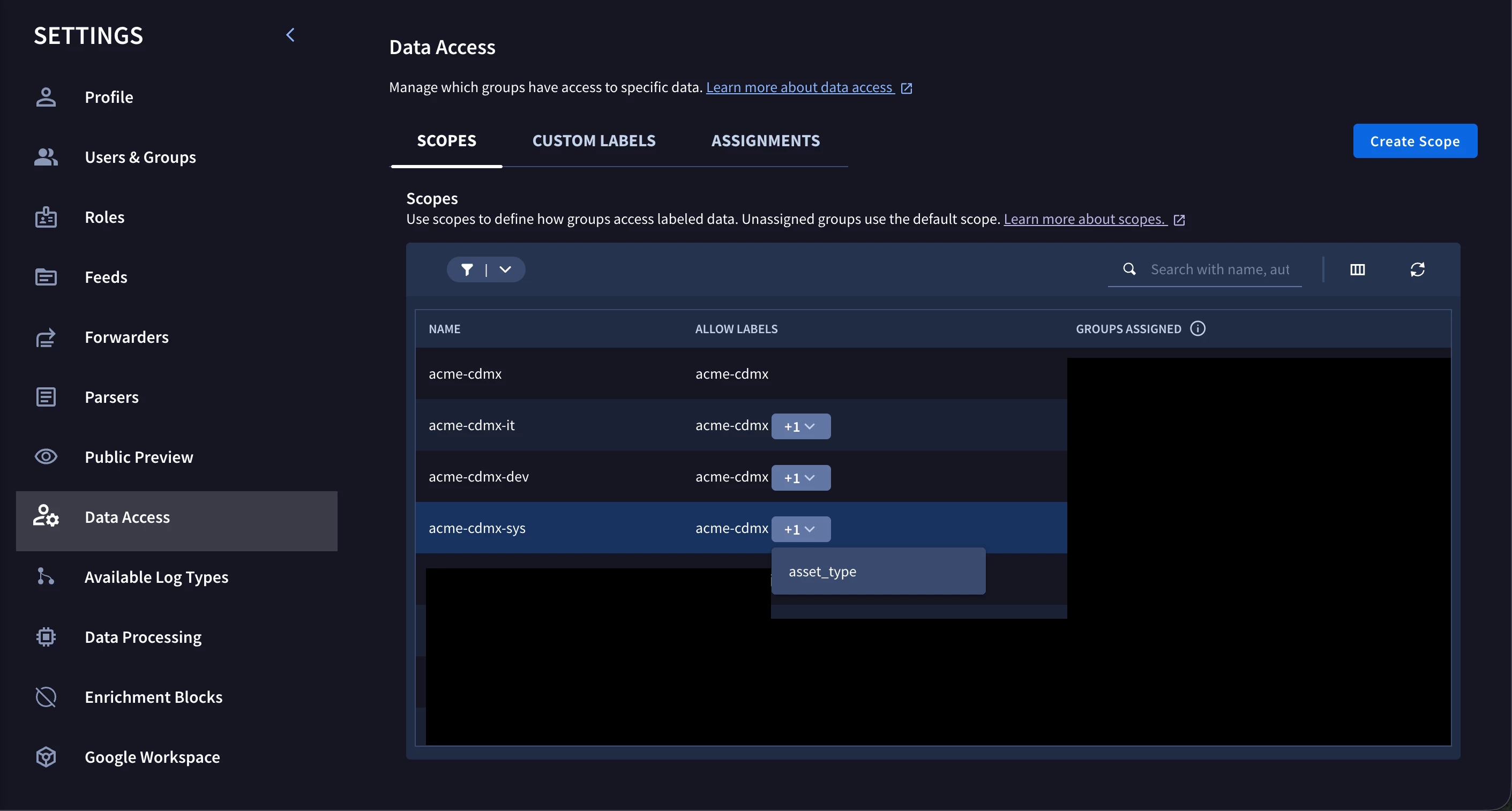Collapse the +1 labels for acme-cdmx-sys
This screenshot has height=811, width=1512.
click(800, 529)
